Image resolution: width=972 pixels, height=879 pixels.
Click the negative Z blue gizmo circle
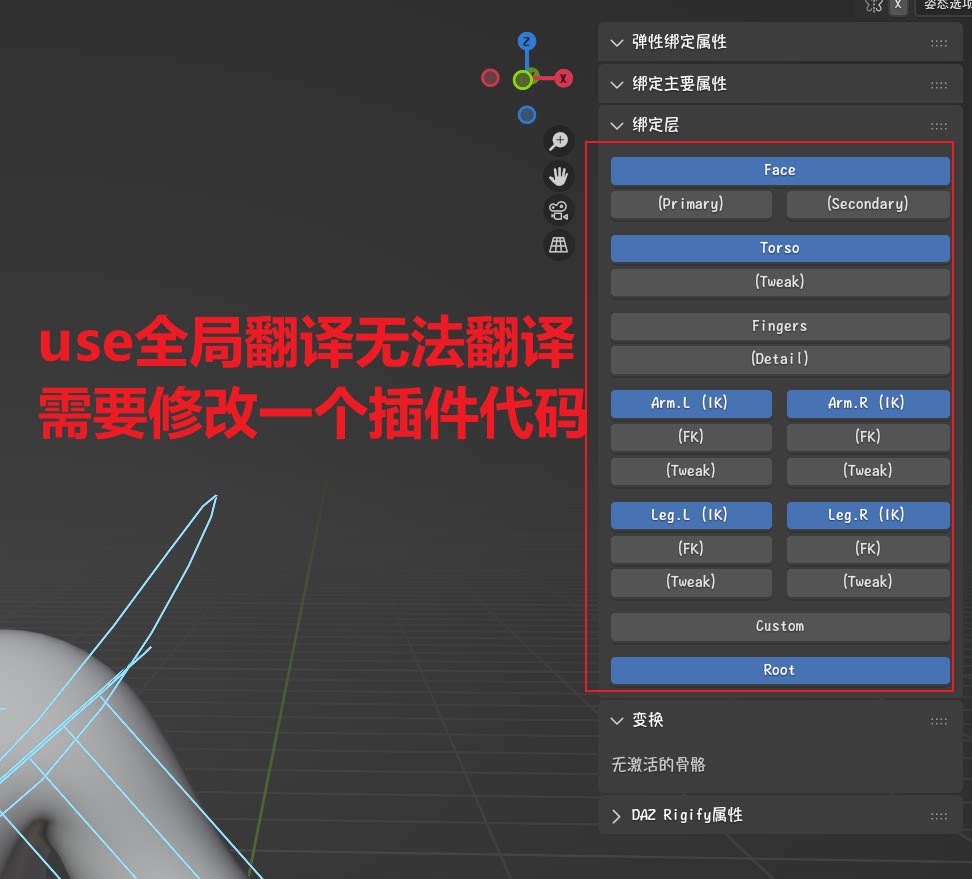pos(527,115)
